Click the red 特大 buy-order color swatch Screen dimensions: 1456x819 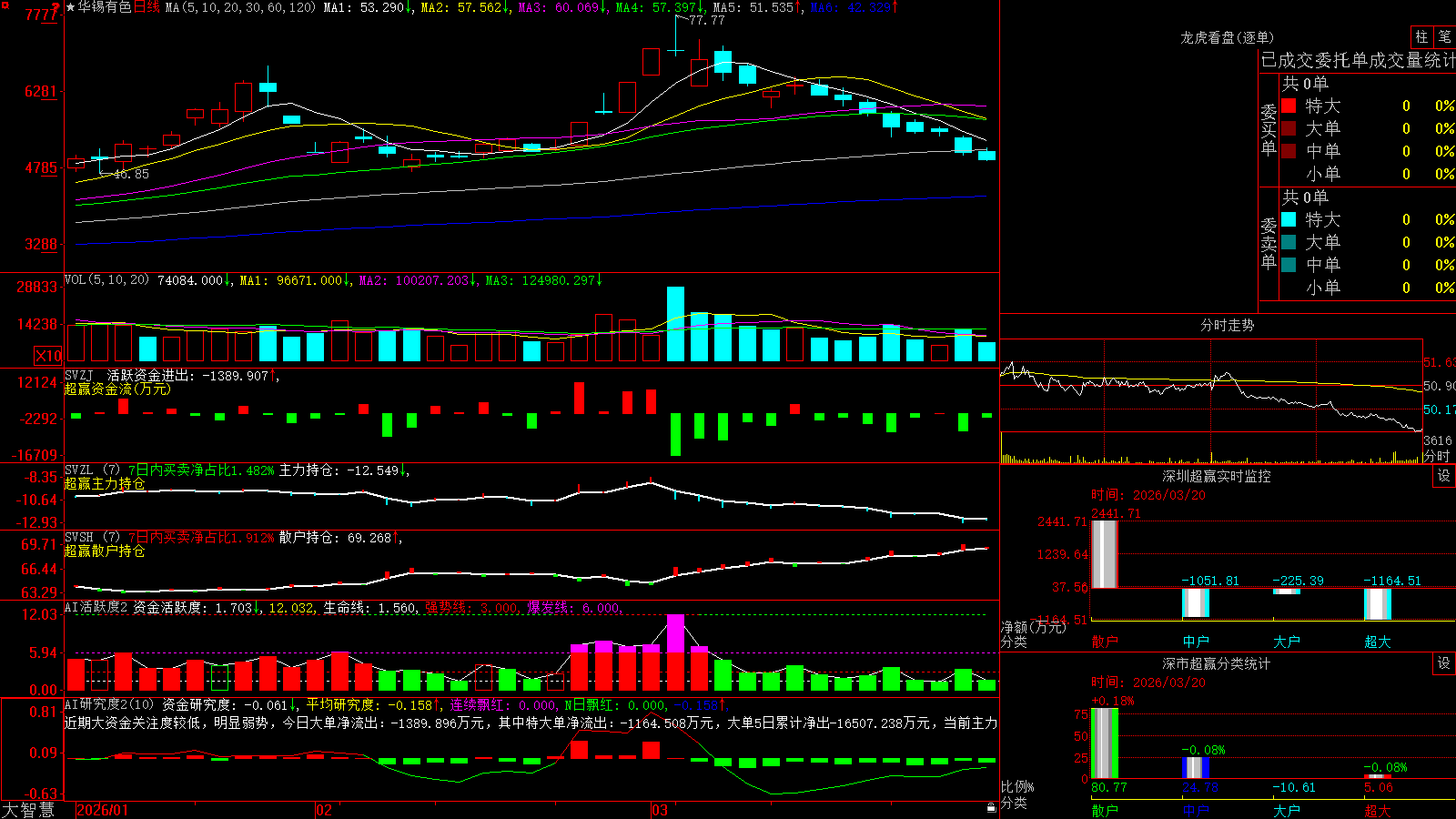click(x=1289, y=106)
